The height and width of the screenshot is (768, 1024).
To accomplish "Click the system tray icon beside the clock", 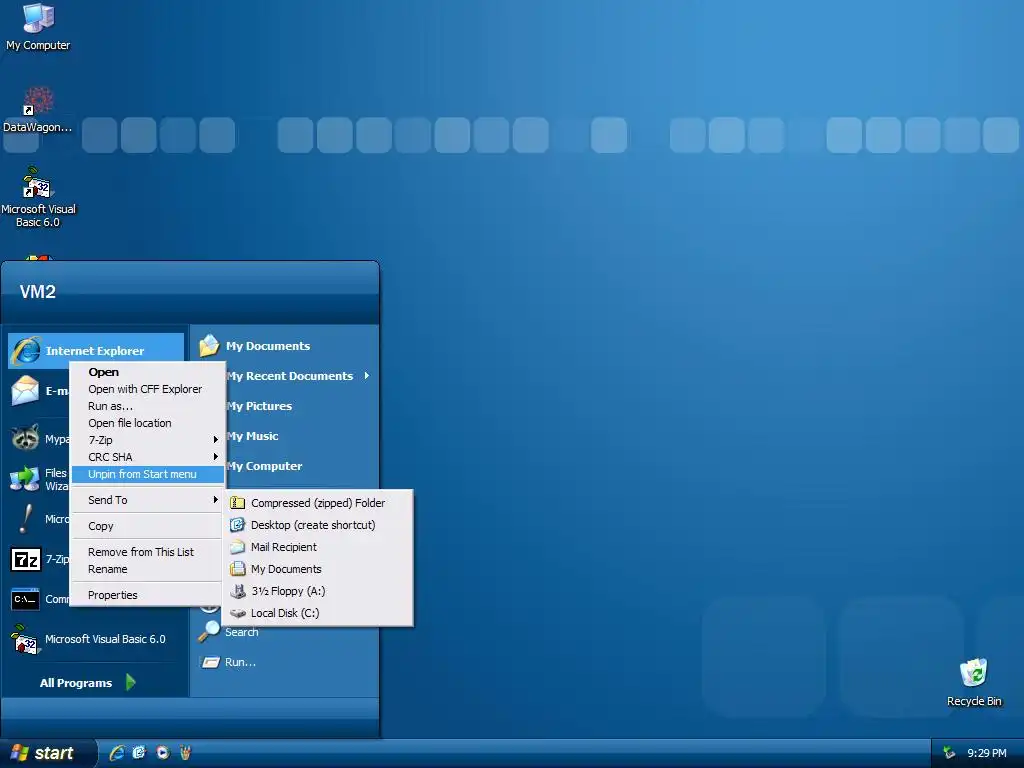I will point(948,753).
